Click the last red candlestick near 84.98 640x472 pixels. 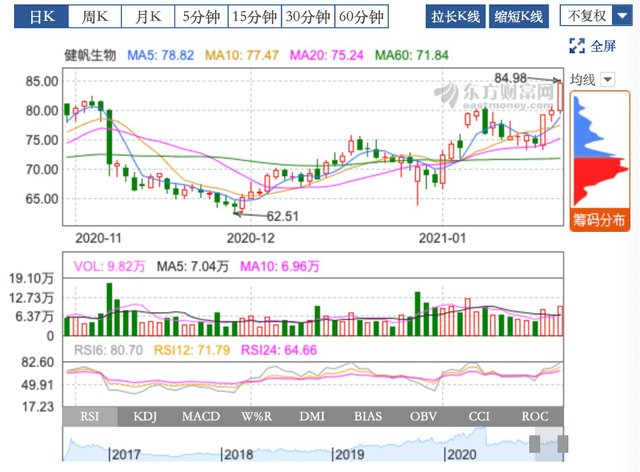click(561, 97)
